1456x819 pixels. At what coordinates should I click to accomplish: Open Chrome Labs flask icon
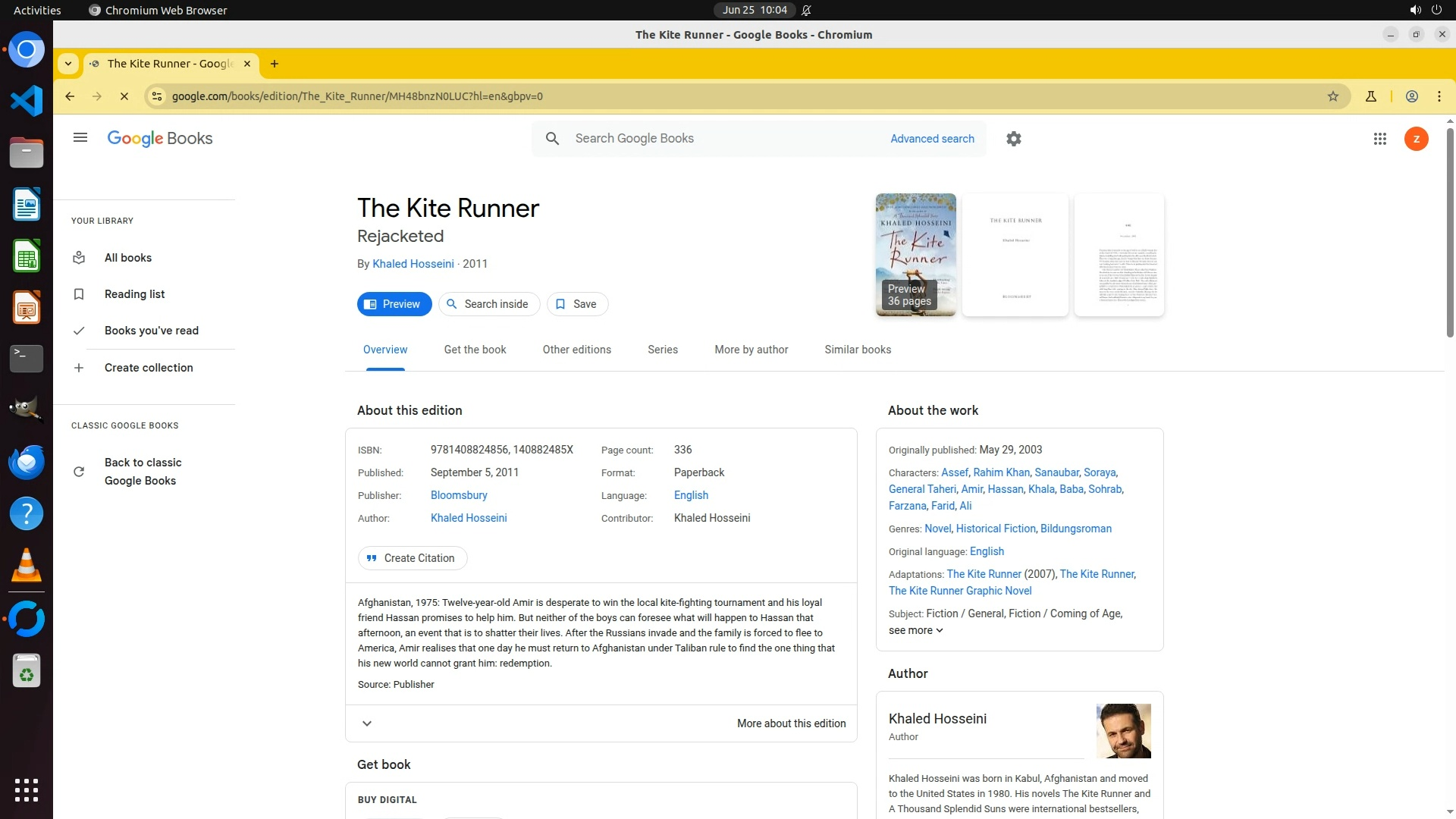[x=1371, y=96]
